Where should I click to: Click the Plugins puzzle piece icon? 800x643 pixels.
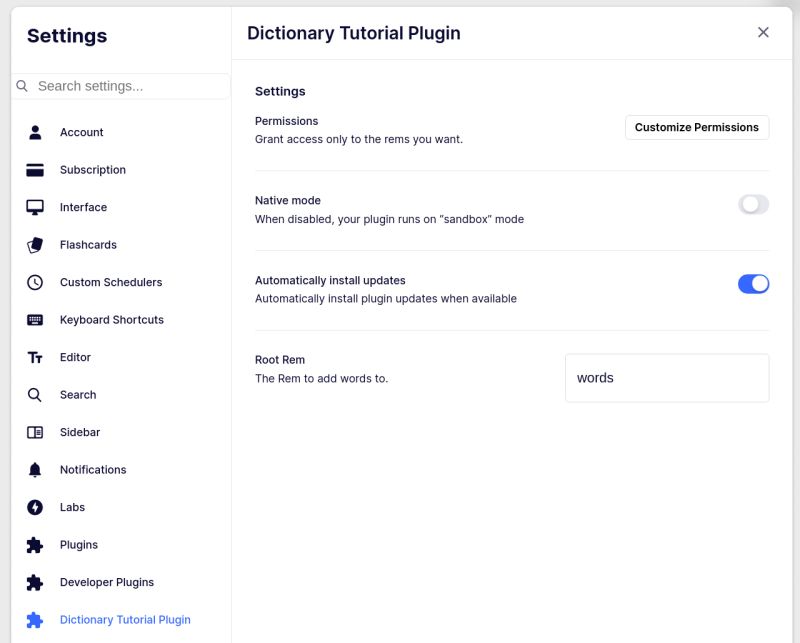[36, 545]
